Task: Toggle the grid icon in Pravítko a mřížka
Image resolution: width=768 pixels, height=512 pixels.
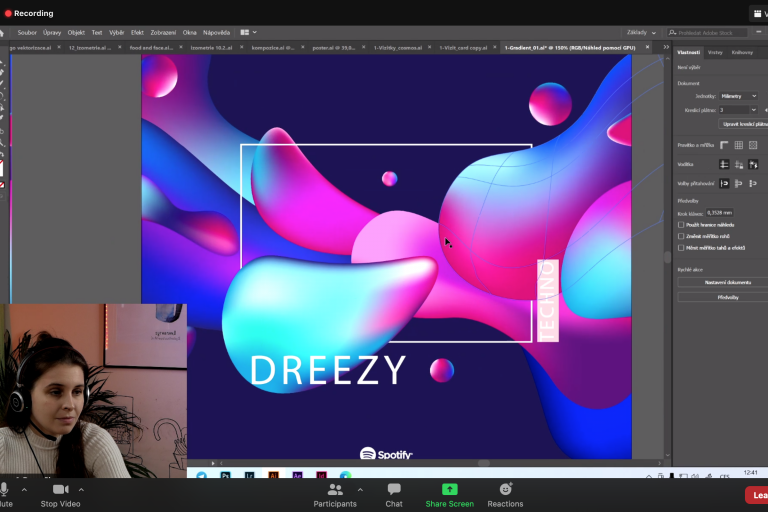Action: coord(738,145)
